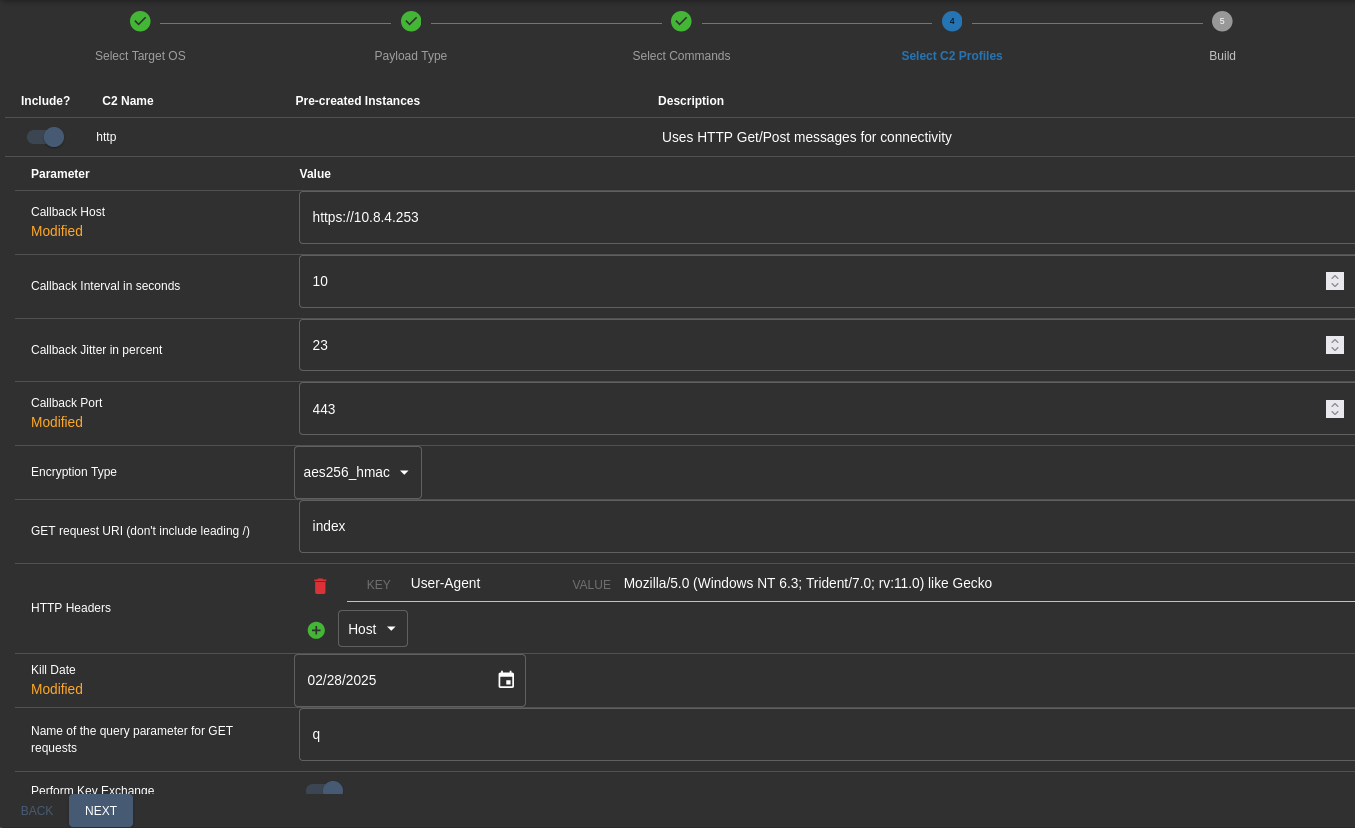Go to Select Target OS step label
This screenshot has width=1355, height=828.
pos(140,56)
